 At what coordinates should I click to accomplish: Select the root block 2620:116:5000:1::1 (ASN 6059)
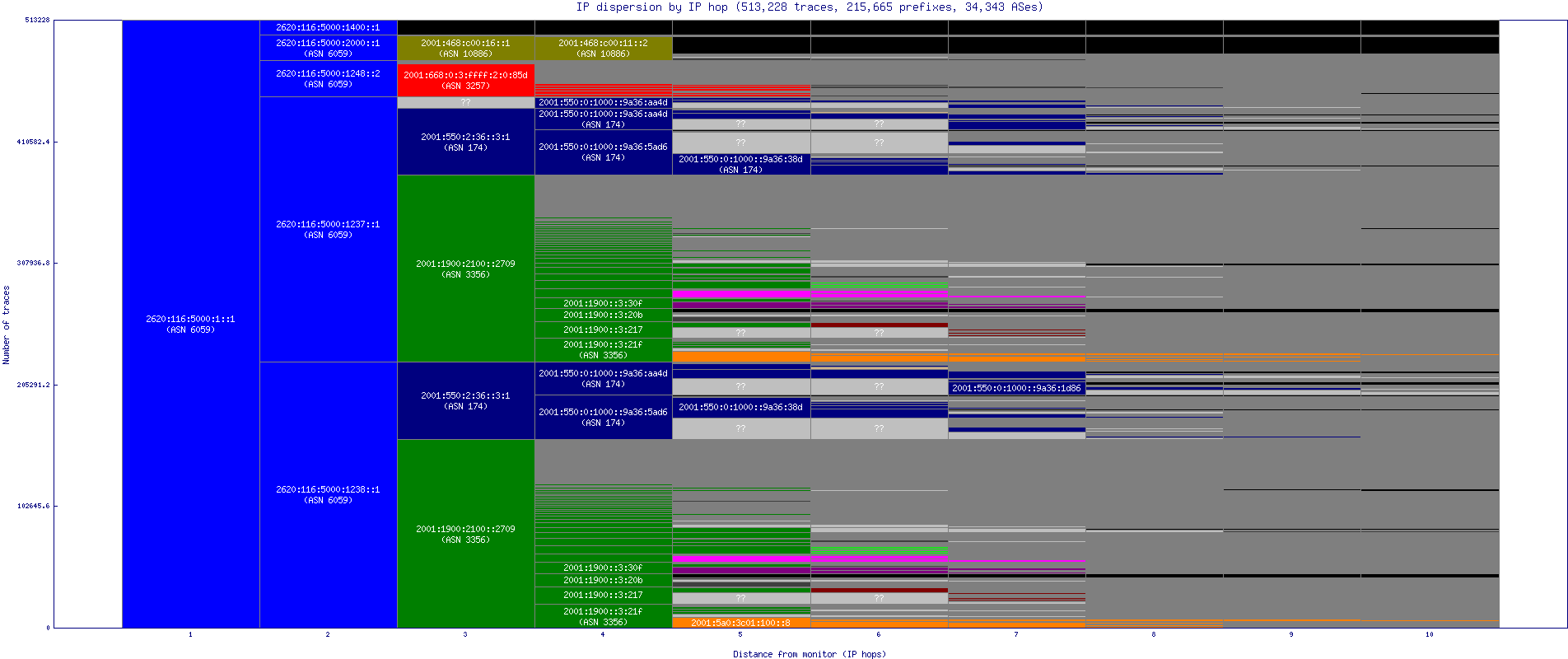[191, 324]
